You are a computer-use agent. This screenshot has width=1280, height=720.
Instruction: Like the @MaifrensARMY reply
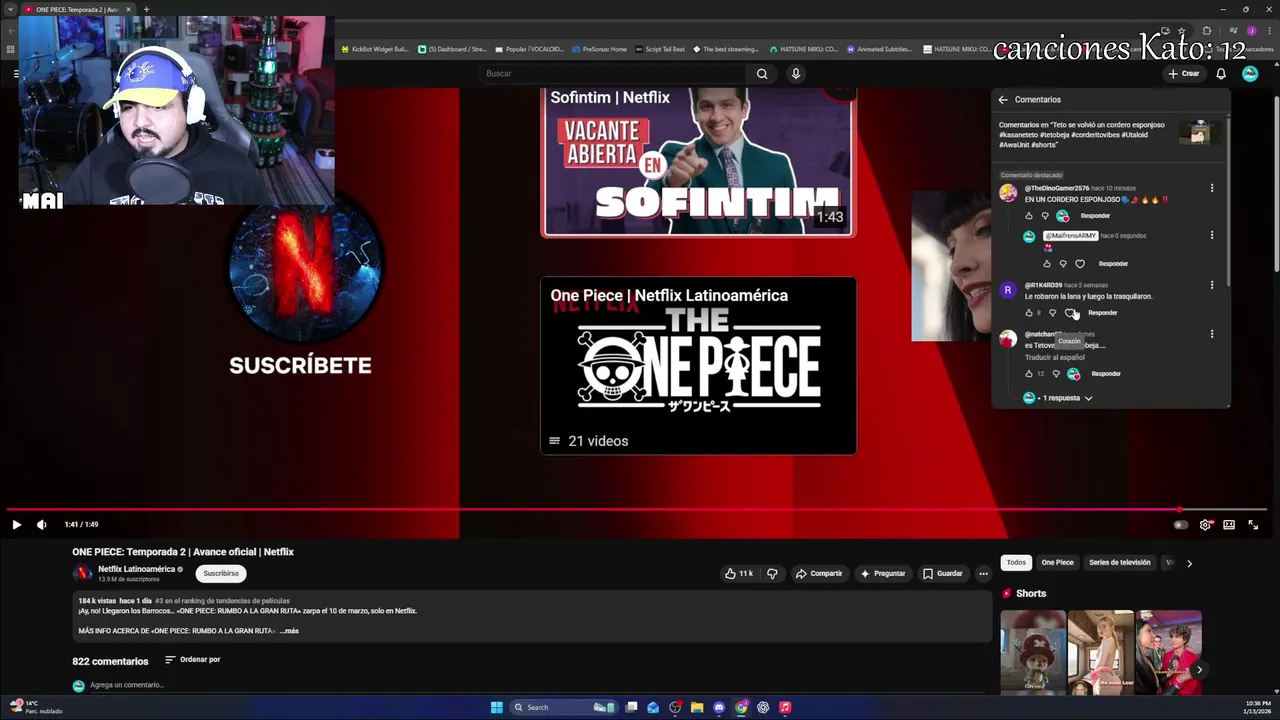(x=1047, y=264)
